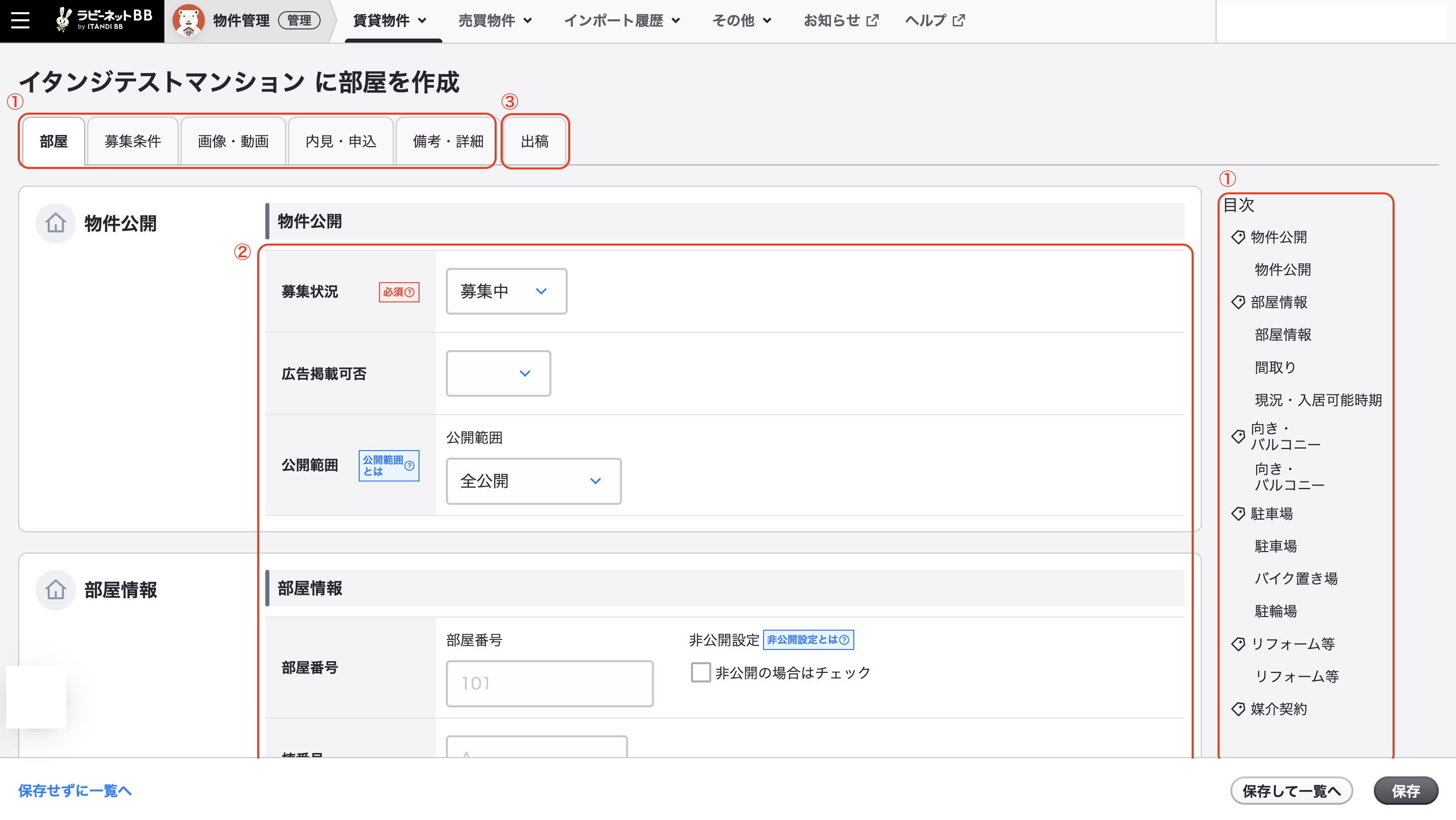The height and width of the screenshot is (820, 1456).
Task: Click the 管理 badge
Action: (299, 20)
